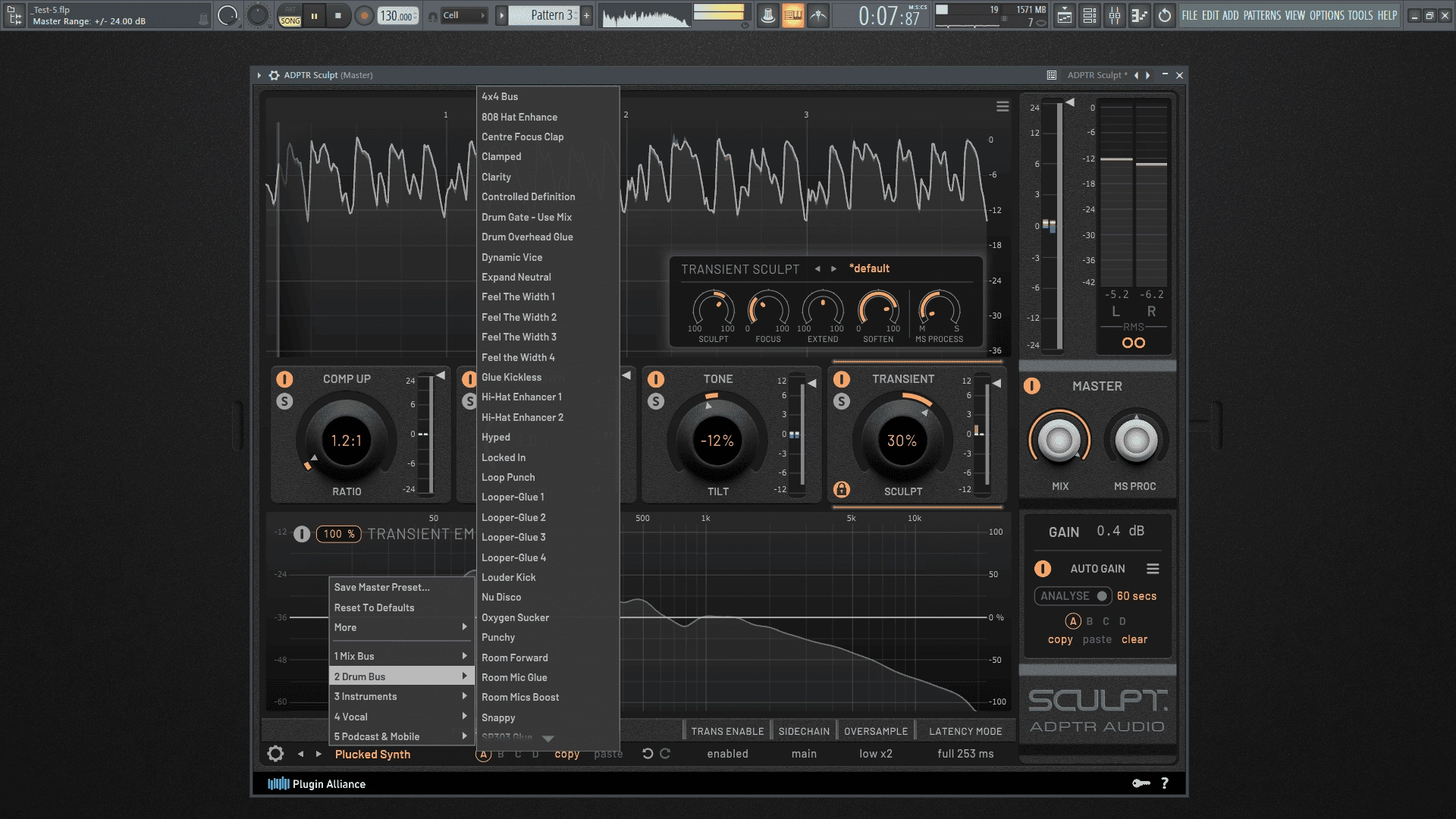Click the copy link under auto gain
Screen dimensions: 1456x819
(1060, 639)
